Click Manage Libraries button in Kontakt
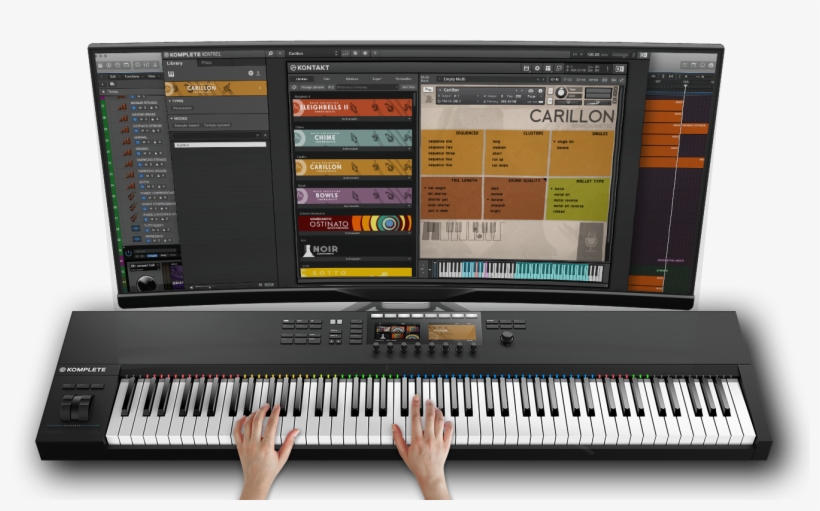The width and height of the screenshot is (820, 511). (x=313, y=87)
